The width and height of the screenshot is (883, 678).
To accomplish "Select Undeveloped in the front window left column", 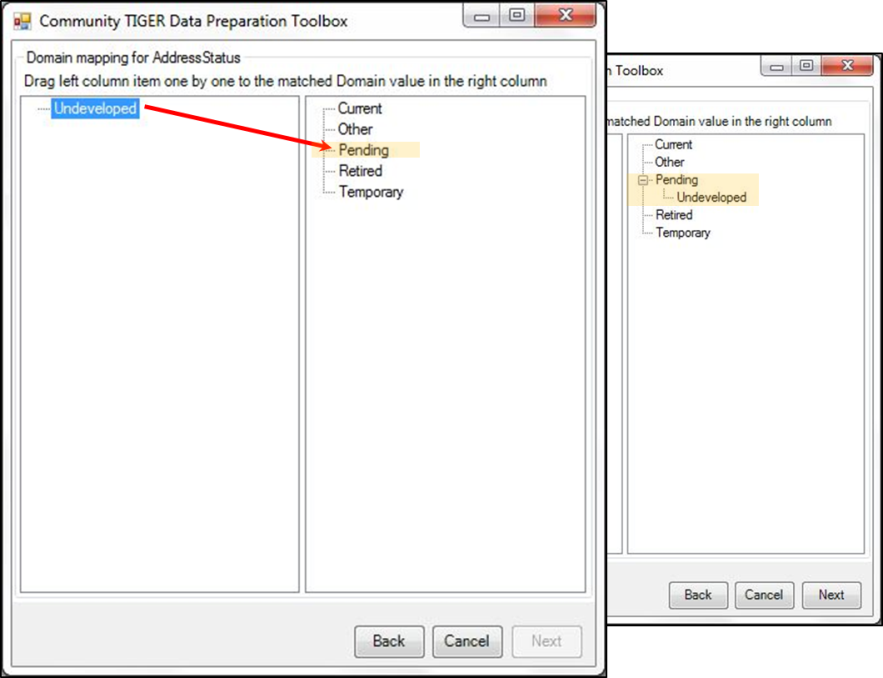I will point(95,108).
